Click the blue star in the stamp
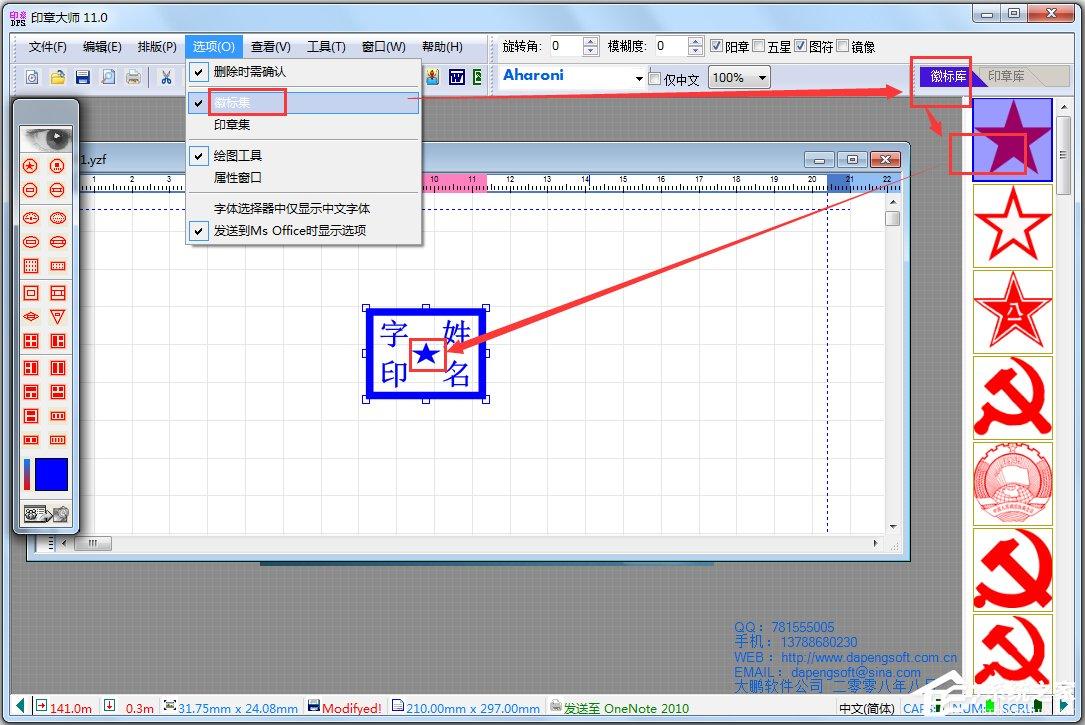Image resolution: width=1085 pixels, height=725 pixels. point(427,354)
